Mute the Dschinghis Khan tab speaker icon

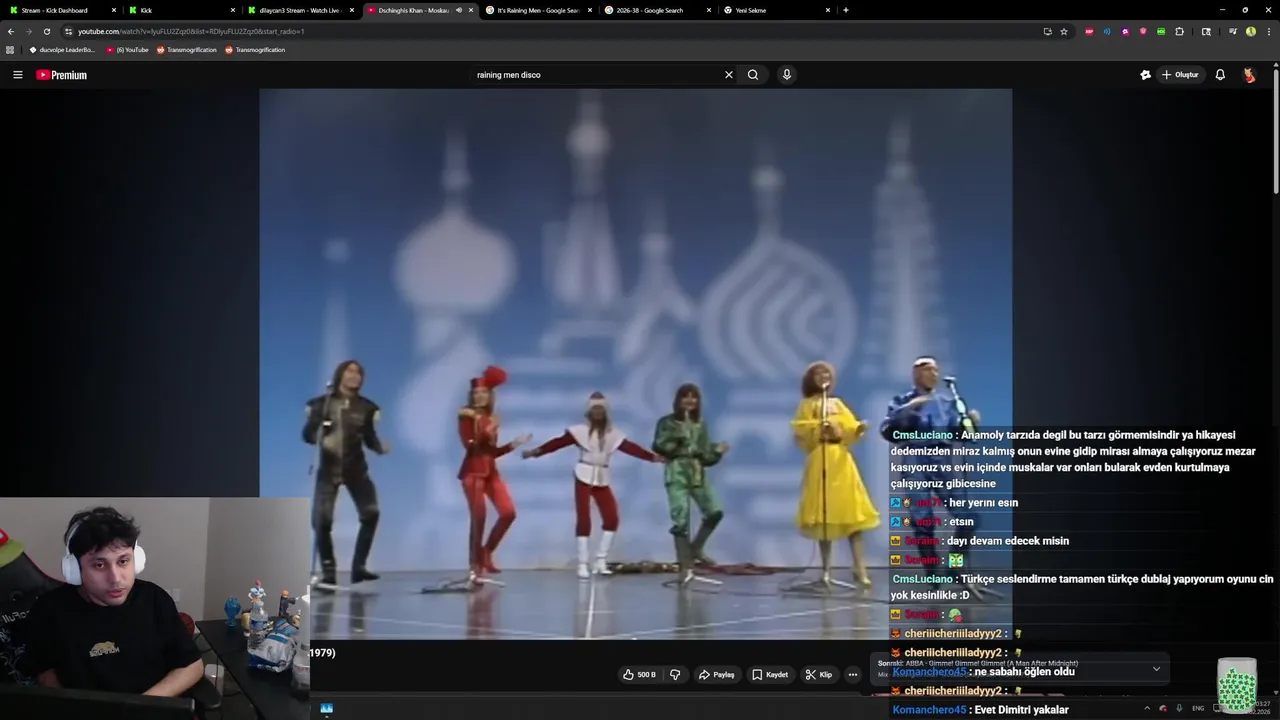point(459,10)
